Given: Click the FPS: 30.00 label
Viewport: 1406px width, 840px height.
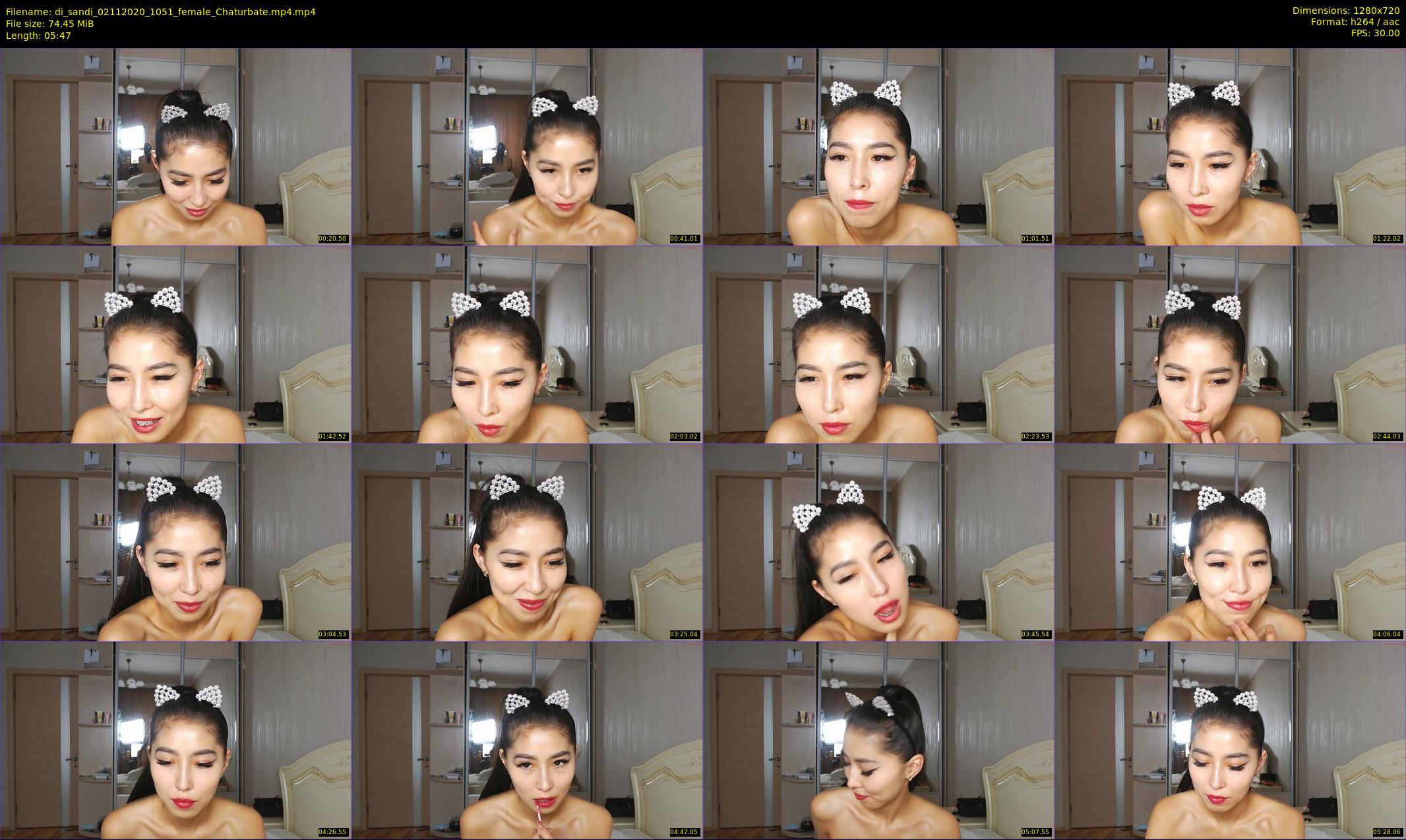Looking at the screenshot, I should pos(1374,33).
